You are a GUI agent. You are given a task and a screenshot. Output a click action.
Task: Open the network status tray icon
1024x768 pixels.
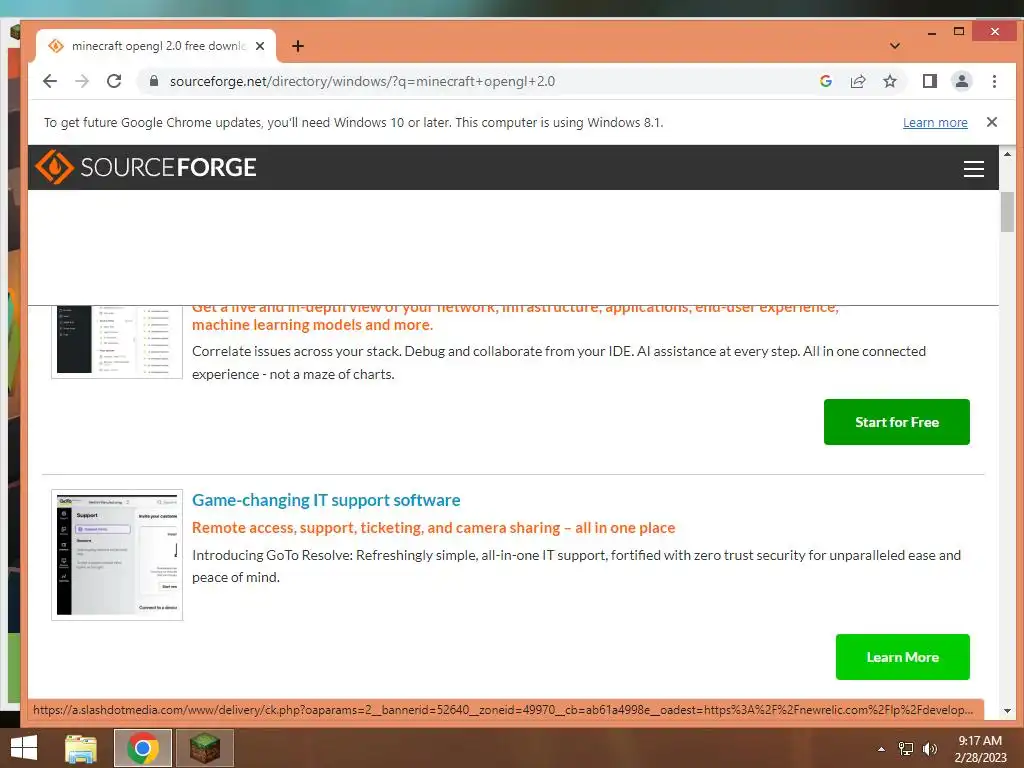click(x=906, y=749)
